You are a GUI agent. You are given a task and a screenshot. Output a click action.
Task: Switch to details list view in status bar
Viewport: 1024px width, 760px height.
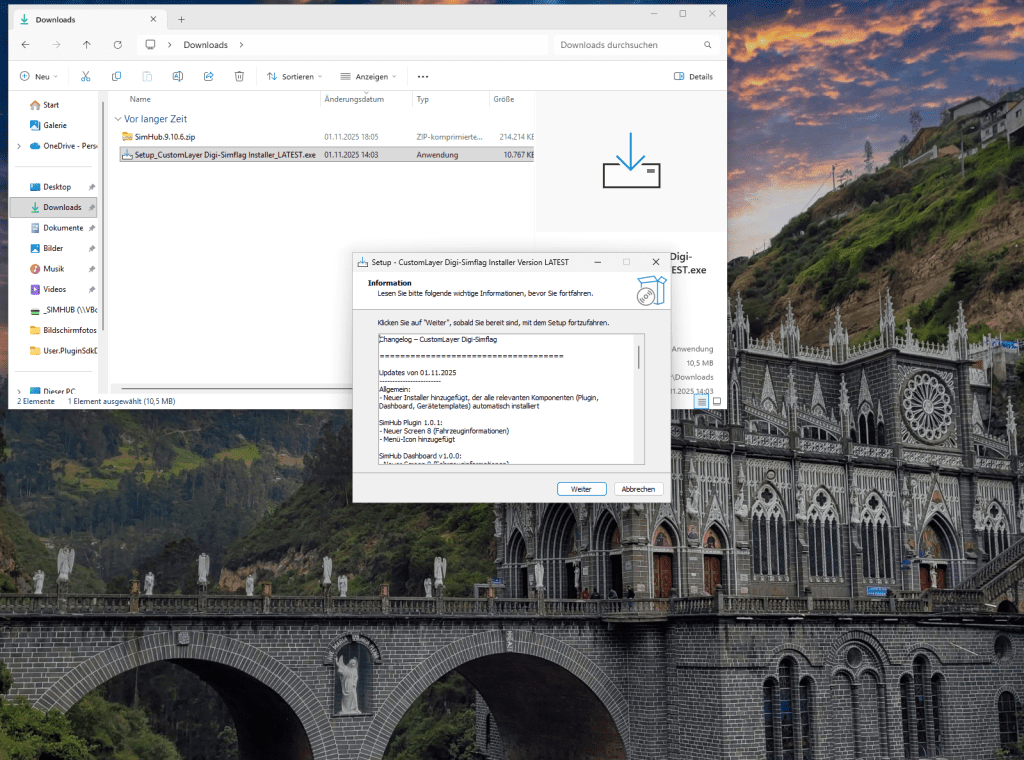tap(702, 401)
